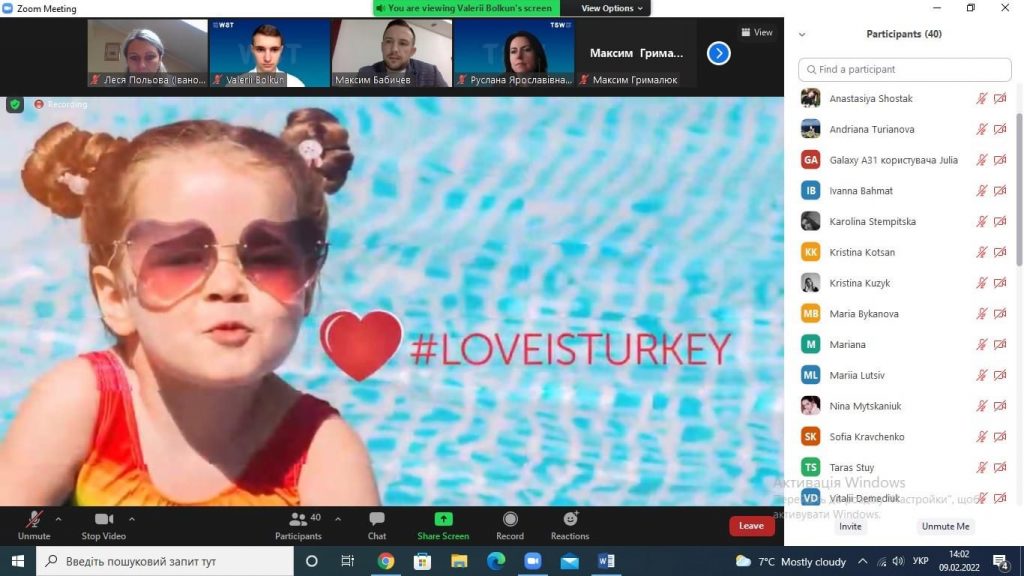Click the Find a participant search field
This screenshot has height=576, width=1024.
click(905, 70)
